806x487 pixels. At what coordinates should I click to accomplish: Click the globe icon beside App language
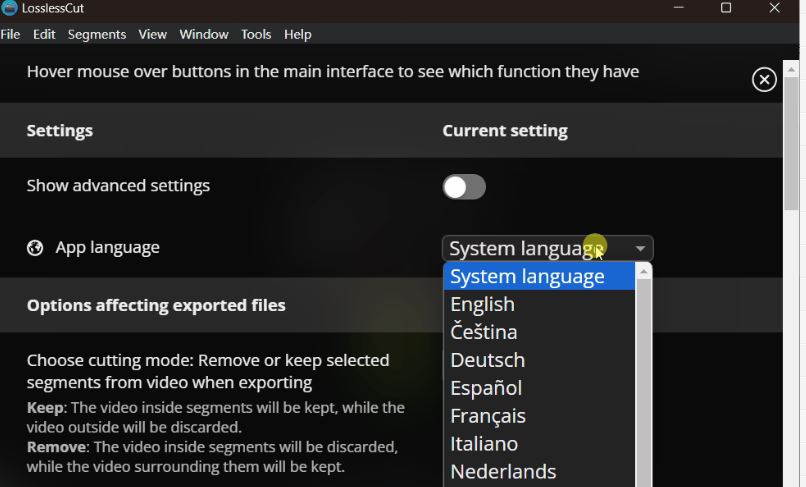coord(35,248)
